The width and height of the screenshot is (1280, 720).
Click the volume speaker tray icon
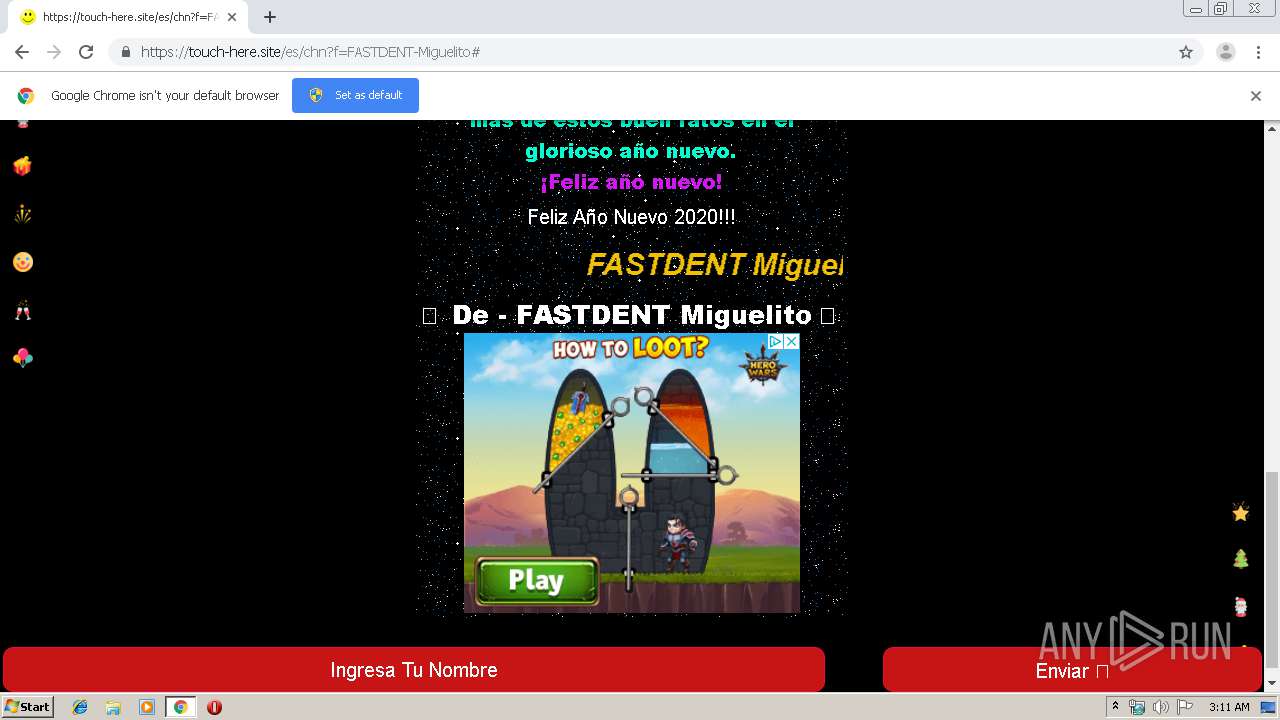point(1160,707)
